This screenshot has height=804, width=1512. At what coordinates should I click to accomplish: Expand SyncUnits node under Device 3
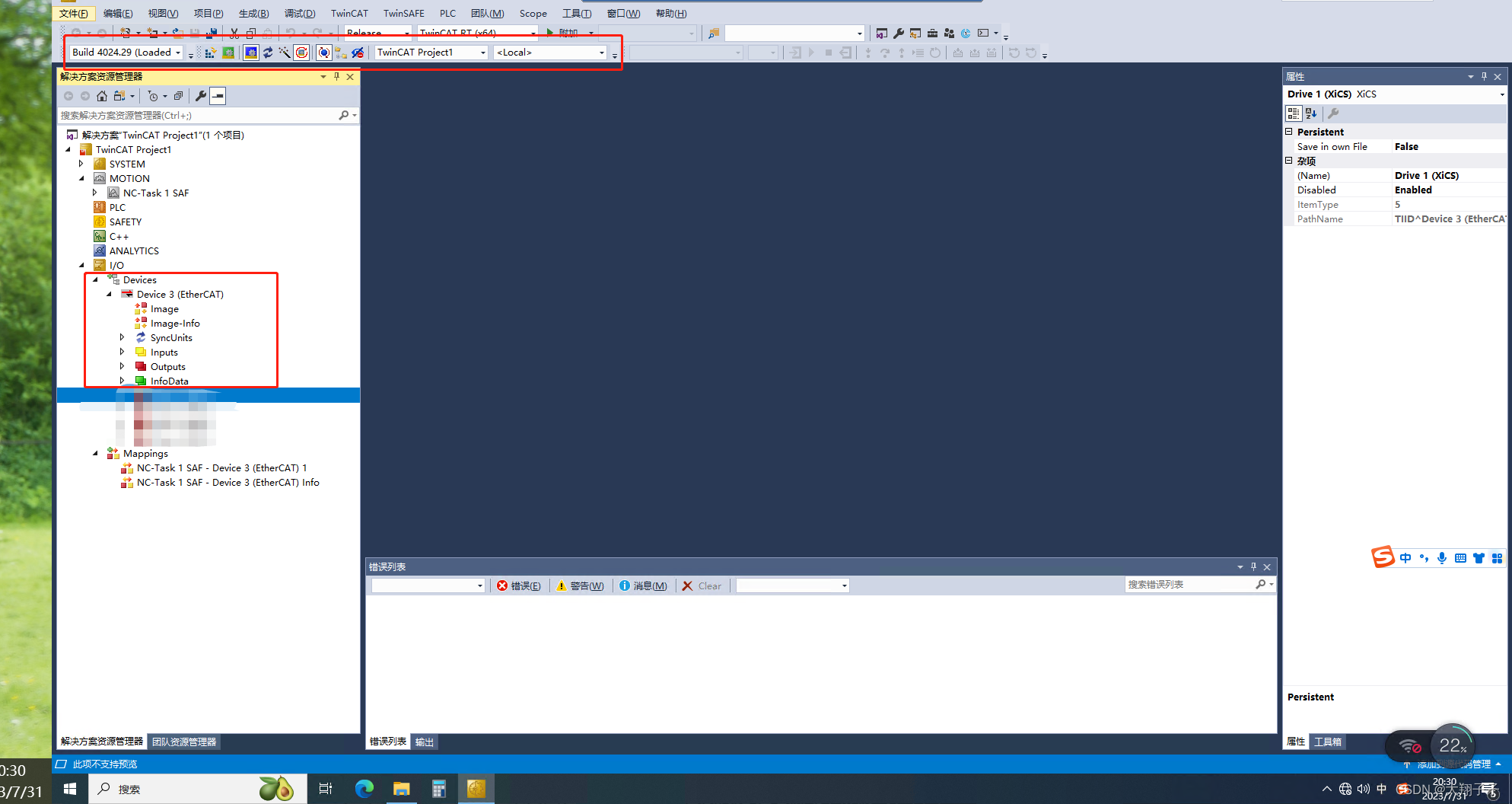123,337
